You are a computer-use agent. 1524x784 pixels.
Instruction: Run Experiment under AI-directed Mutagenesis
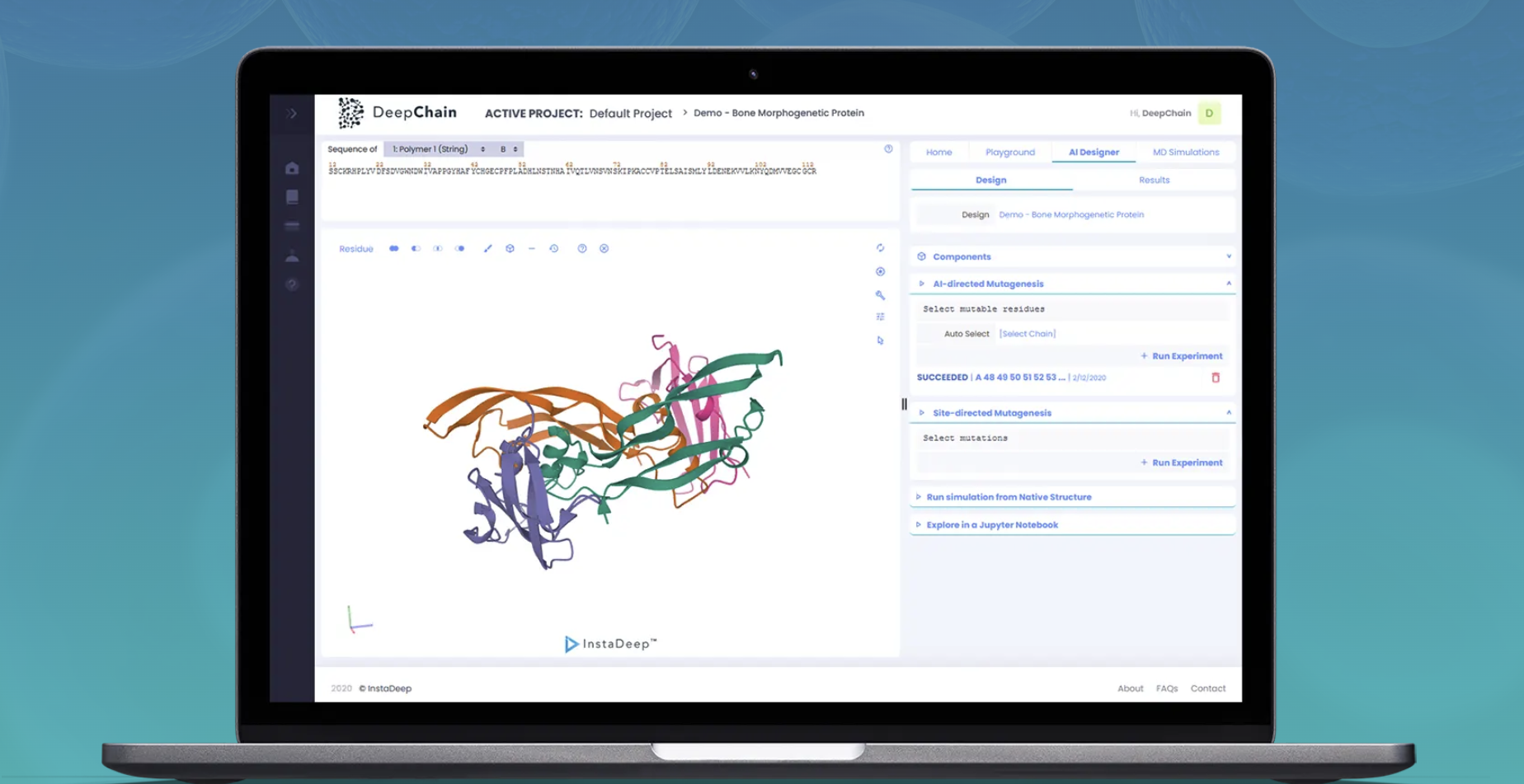[1182, 356]
